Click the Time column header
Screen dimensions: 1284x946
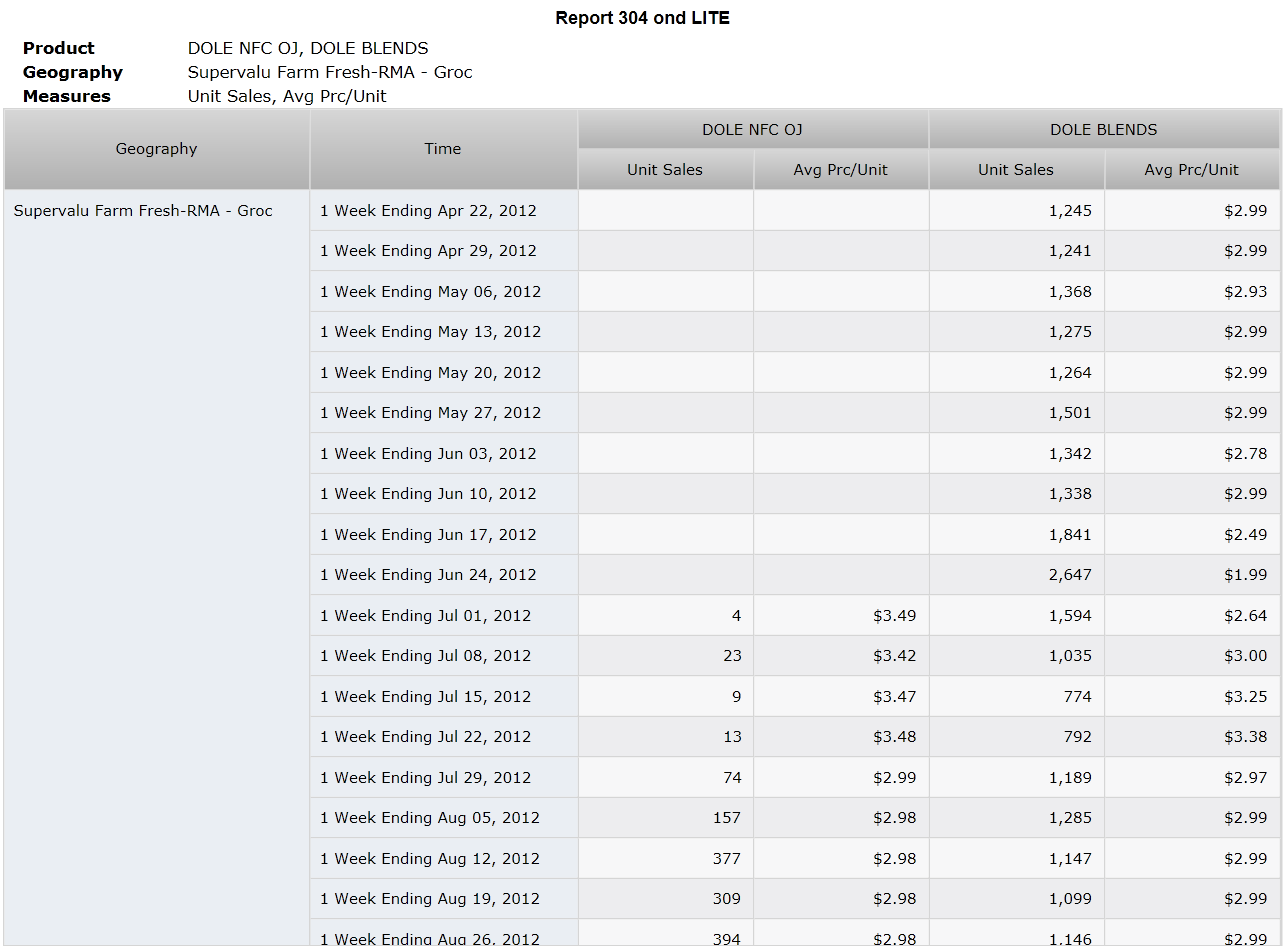click(x=443, y=149)
